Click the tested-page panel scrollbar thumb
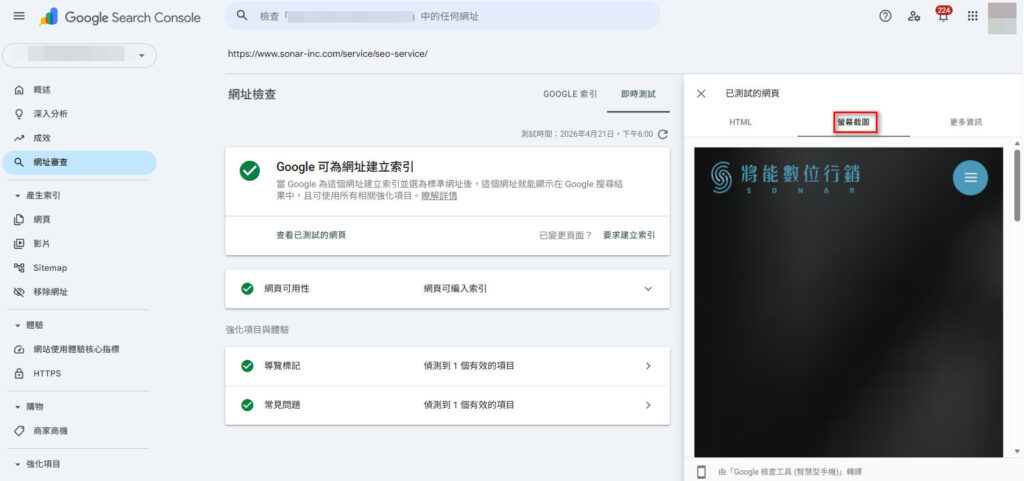Screen dimensions: 1024x481 pyautogui.click(x=1017, y=185)
